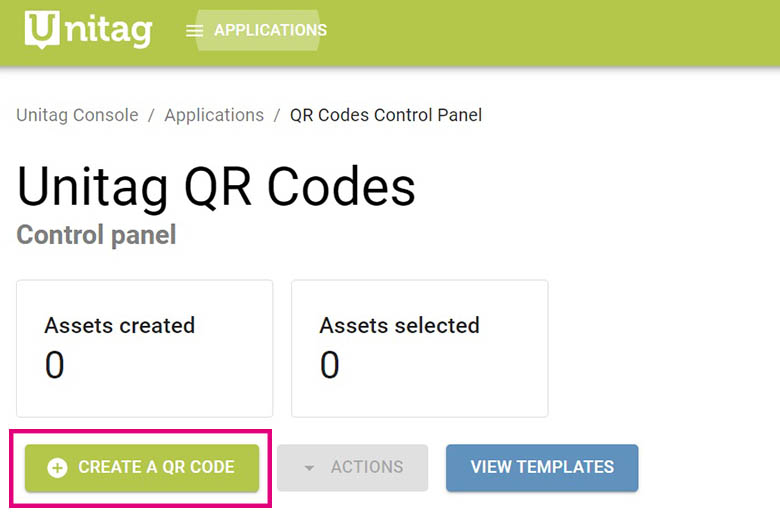The width and height of the screenshot is (780, 520).
Task: Open VIEW TEMPLATES
Action: click(x=542, y=467)
